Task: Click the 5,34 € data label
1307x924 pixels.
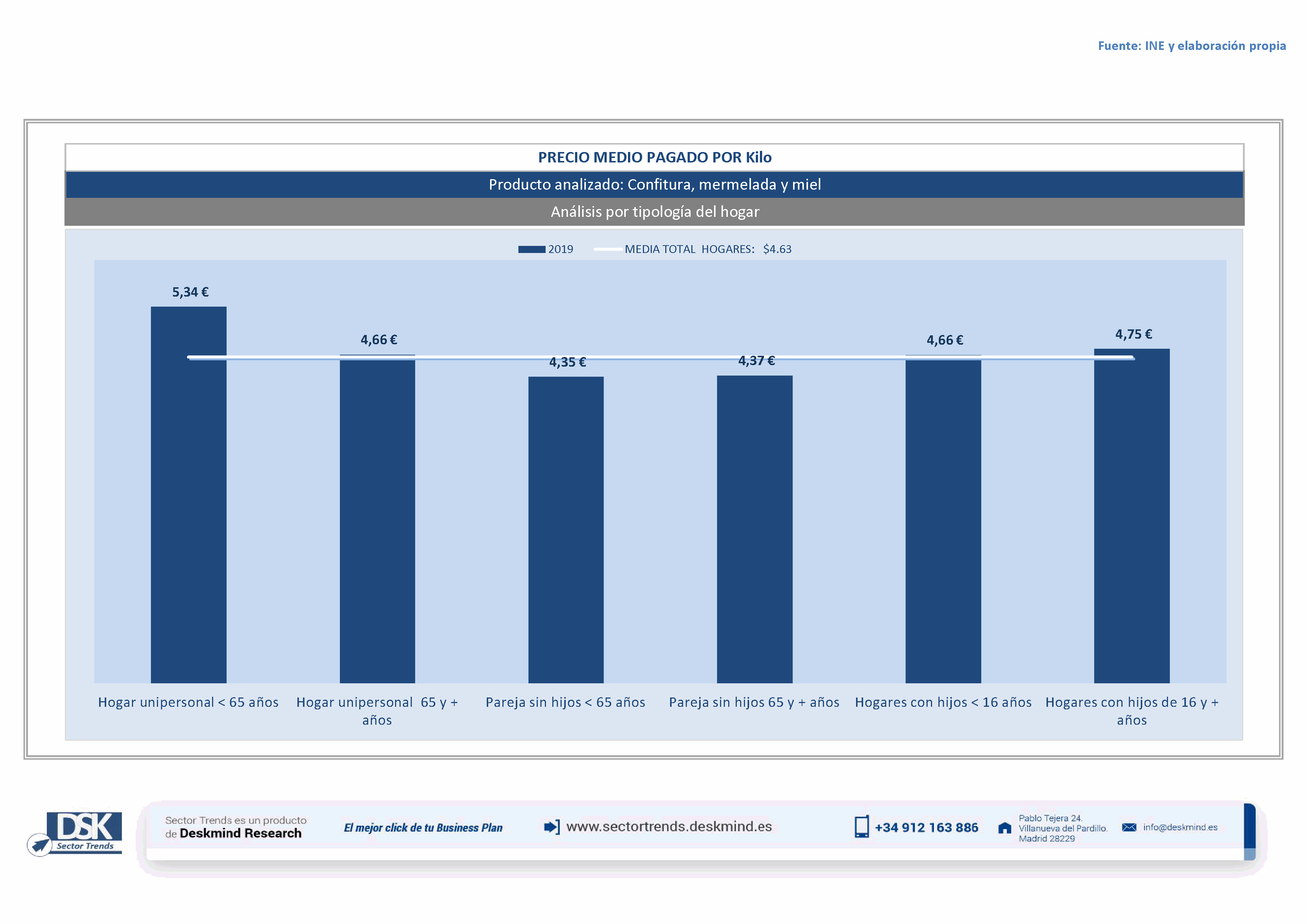Action: (190, 292)
